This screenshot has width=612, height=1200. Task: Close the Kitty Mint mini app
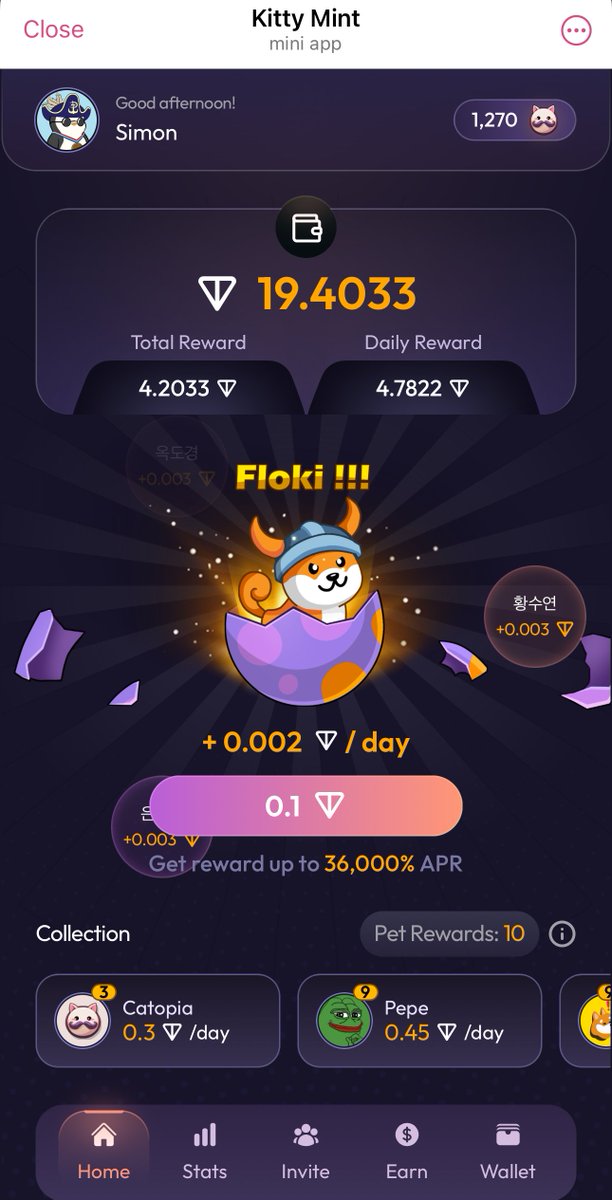(x=53, y=30)
